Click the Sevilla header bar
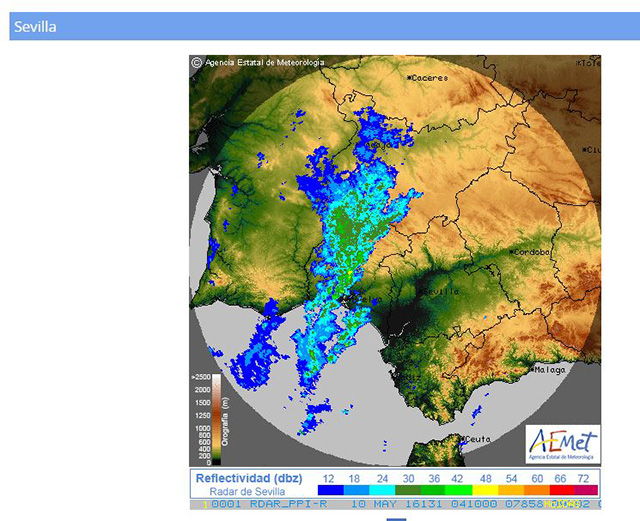The image size is (640, 521). [x=320, y=26]
